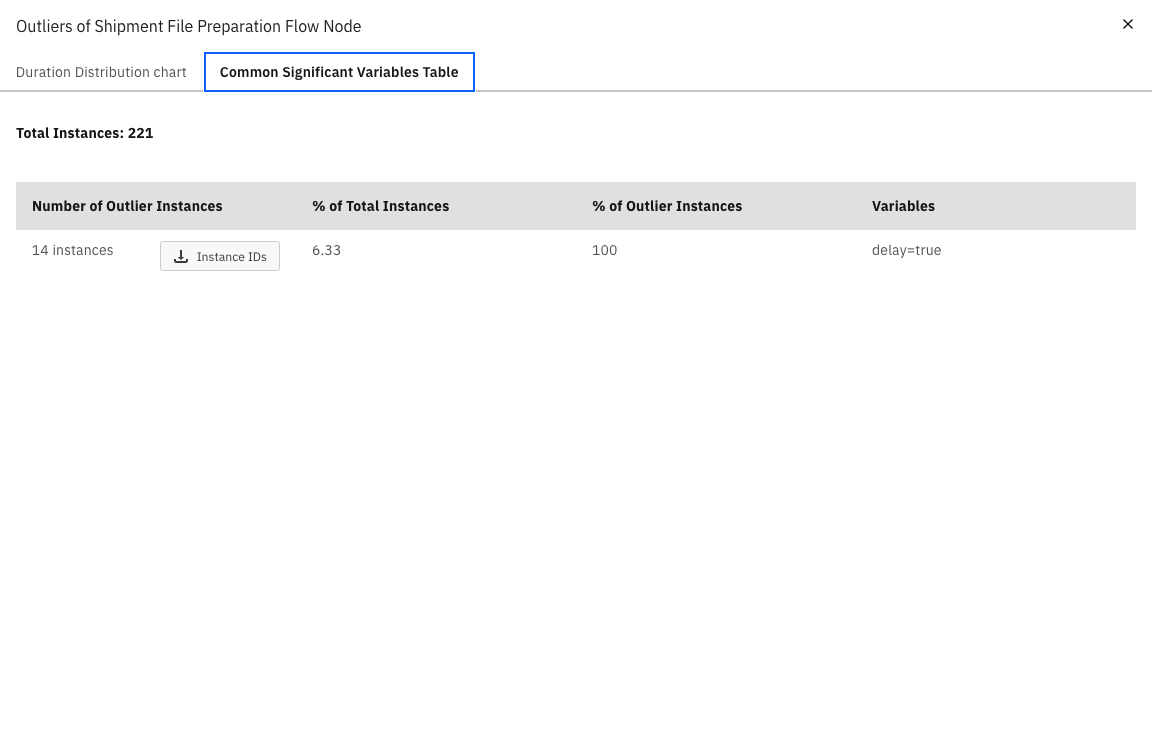
Task: Close the Outliers dialog with the X icon
Action: (x=1127, y=24)
